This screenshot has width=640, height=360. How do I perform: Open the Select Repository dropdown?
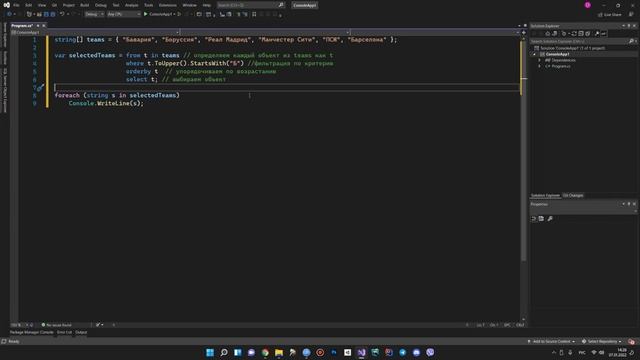pyautogui.click(x=602, y=341)
